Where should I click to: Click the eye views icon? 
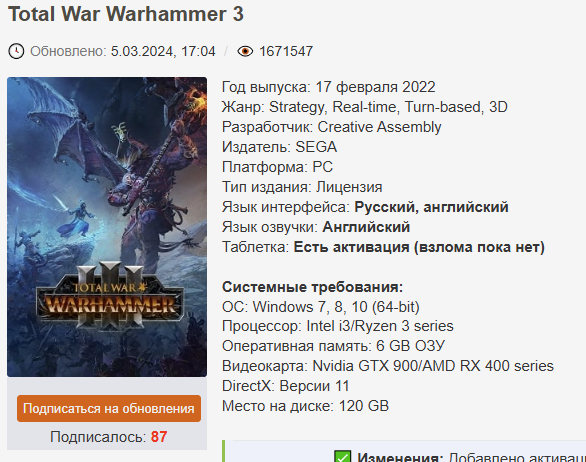click(x=245, y=51)
